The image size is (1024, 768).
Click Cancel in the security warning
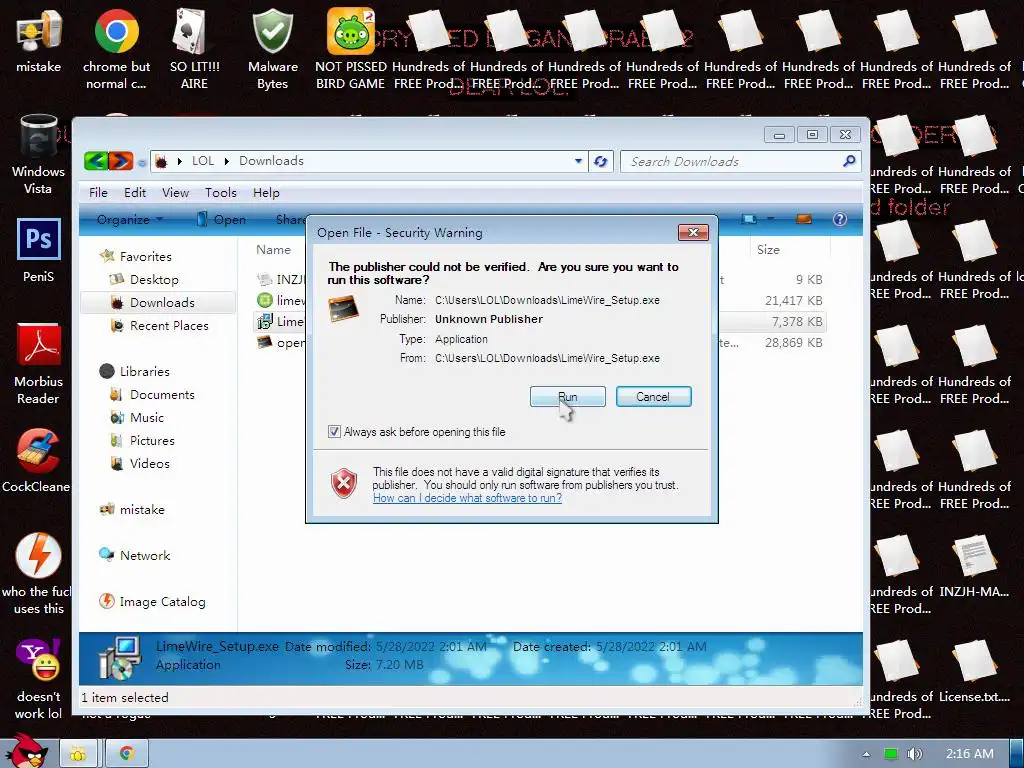(x=653, y=396)
